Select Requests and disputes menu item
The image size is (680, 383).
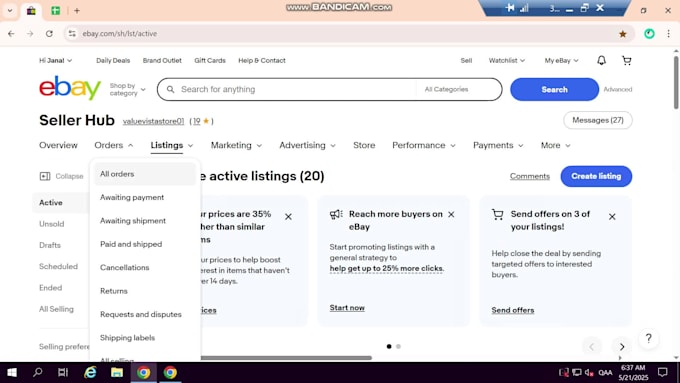(145, 314)
